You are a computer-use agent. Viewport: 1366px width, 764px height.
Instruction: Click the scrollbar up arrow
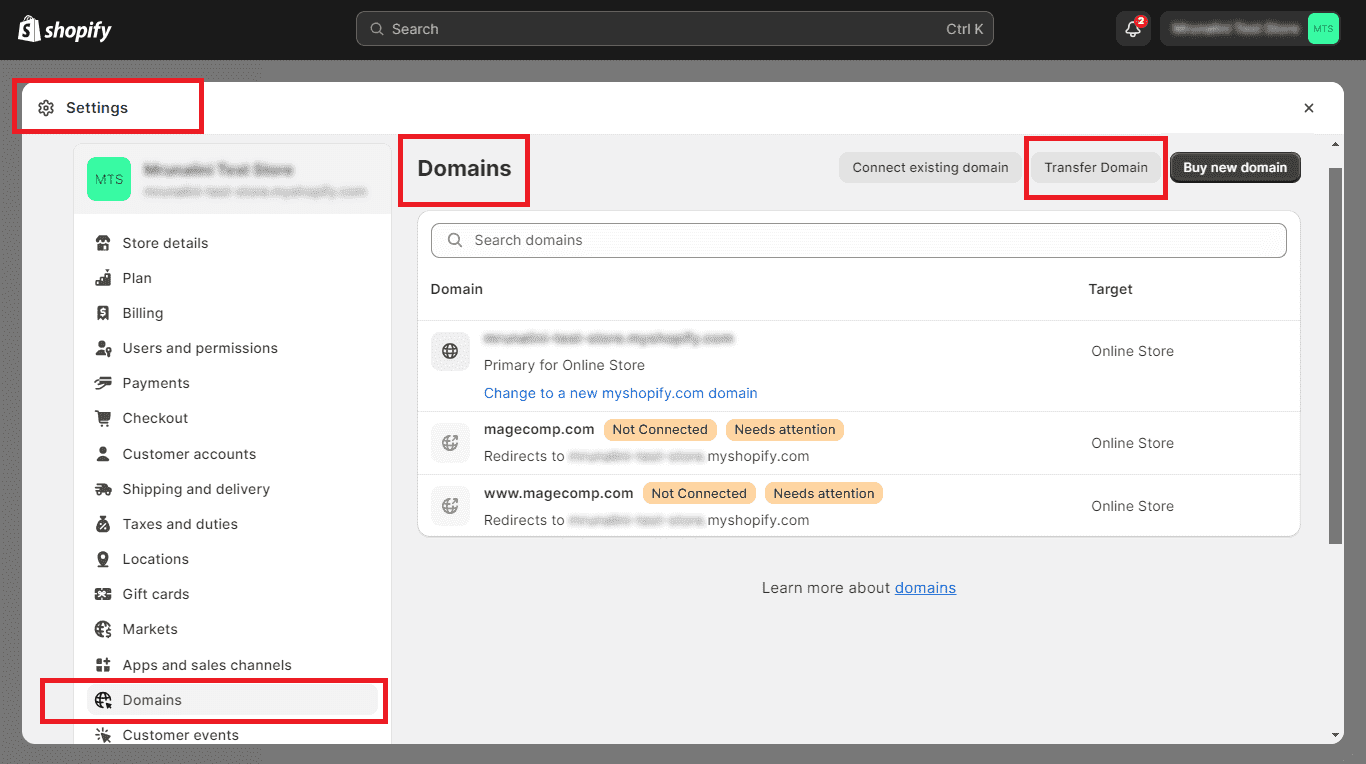pyautogui.click(x=1336, y=144)
